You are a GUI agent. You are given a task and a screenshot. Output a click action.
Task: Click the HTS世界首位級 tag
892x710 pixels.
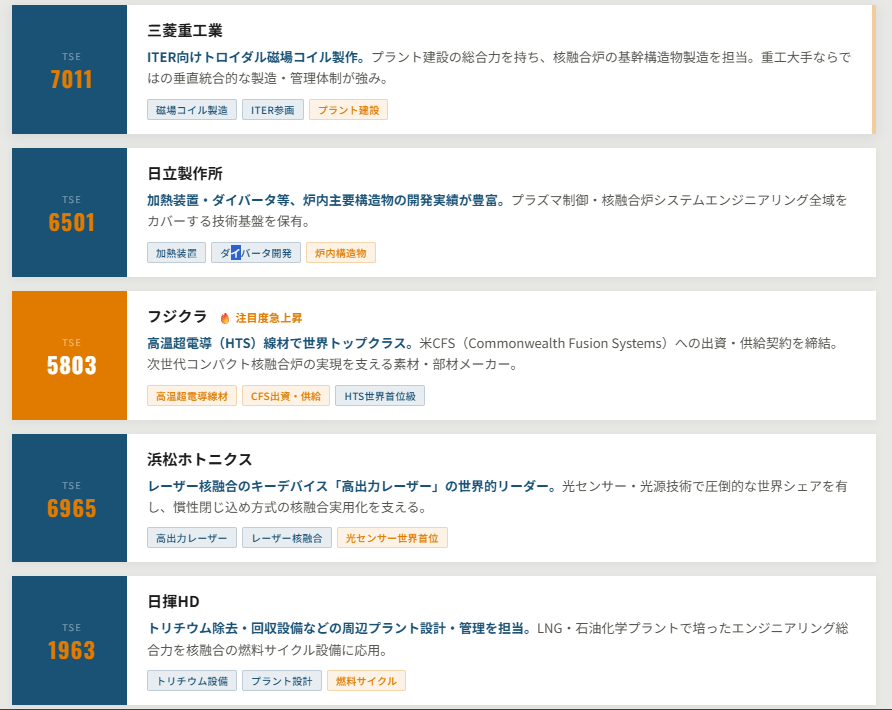pyautogui.click(x=380, y=396)
